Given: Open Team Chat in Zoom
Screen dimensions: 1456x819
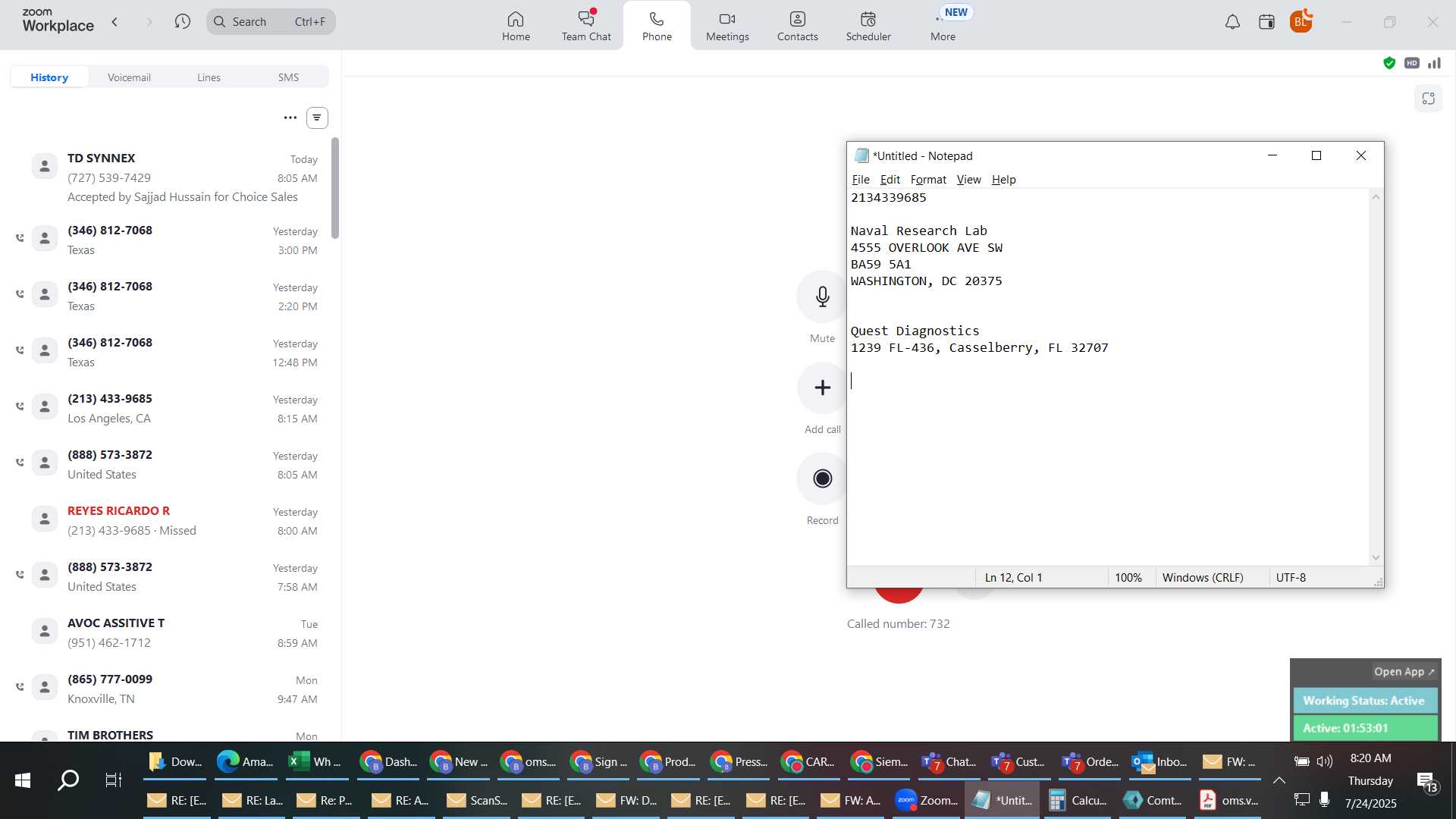Looking at the screenshot, I should pyautogui.click(x=586, y=26).
